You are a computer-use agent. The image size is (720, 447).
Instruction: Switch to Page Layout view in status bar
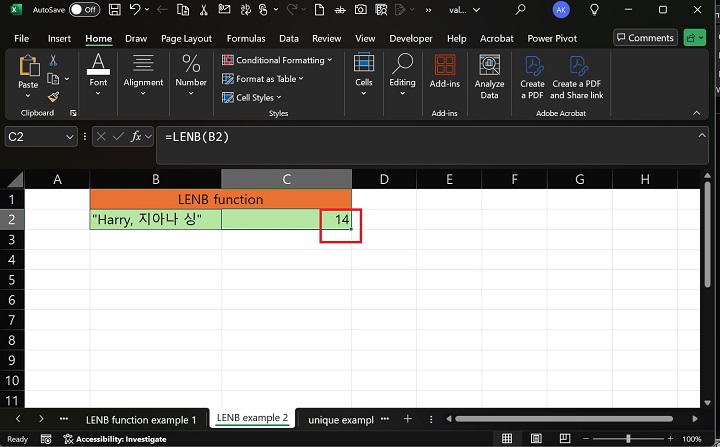point(534,439)
